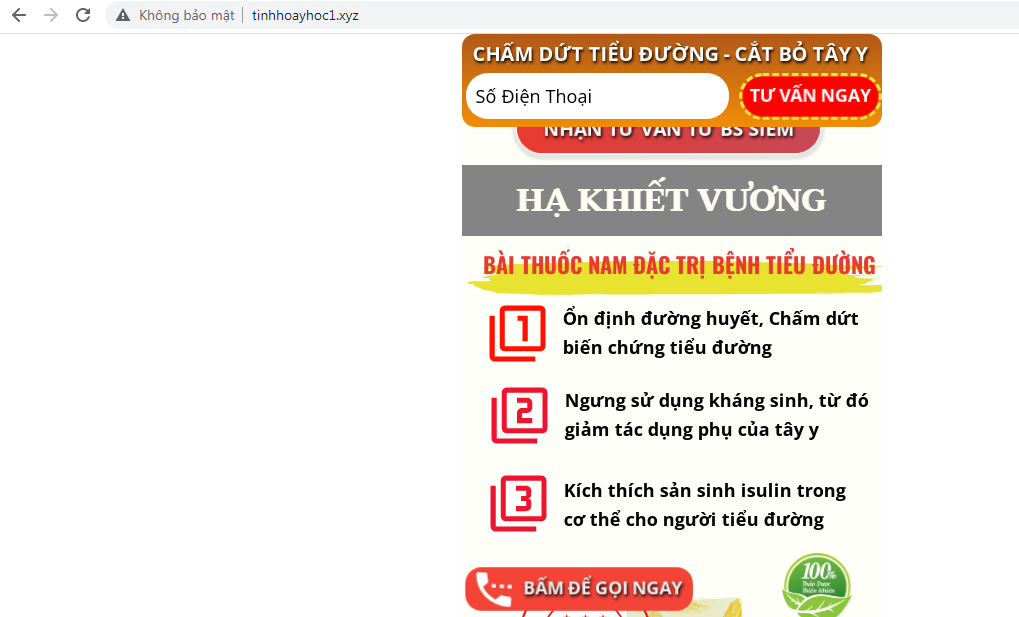Go back to the previous page

pos(19,15)
